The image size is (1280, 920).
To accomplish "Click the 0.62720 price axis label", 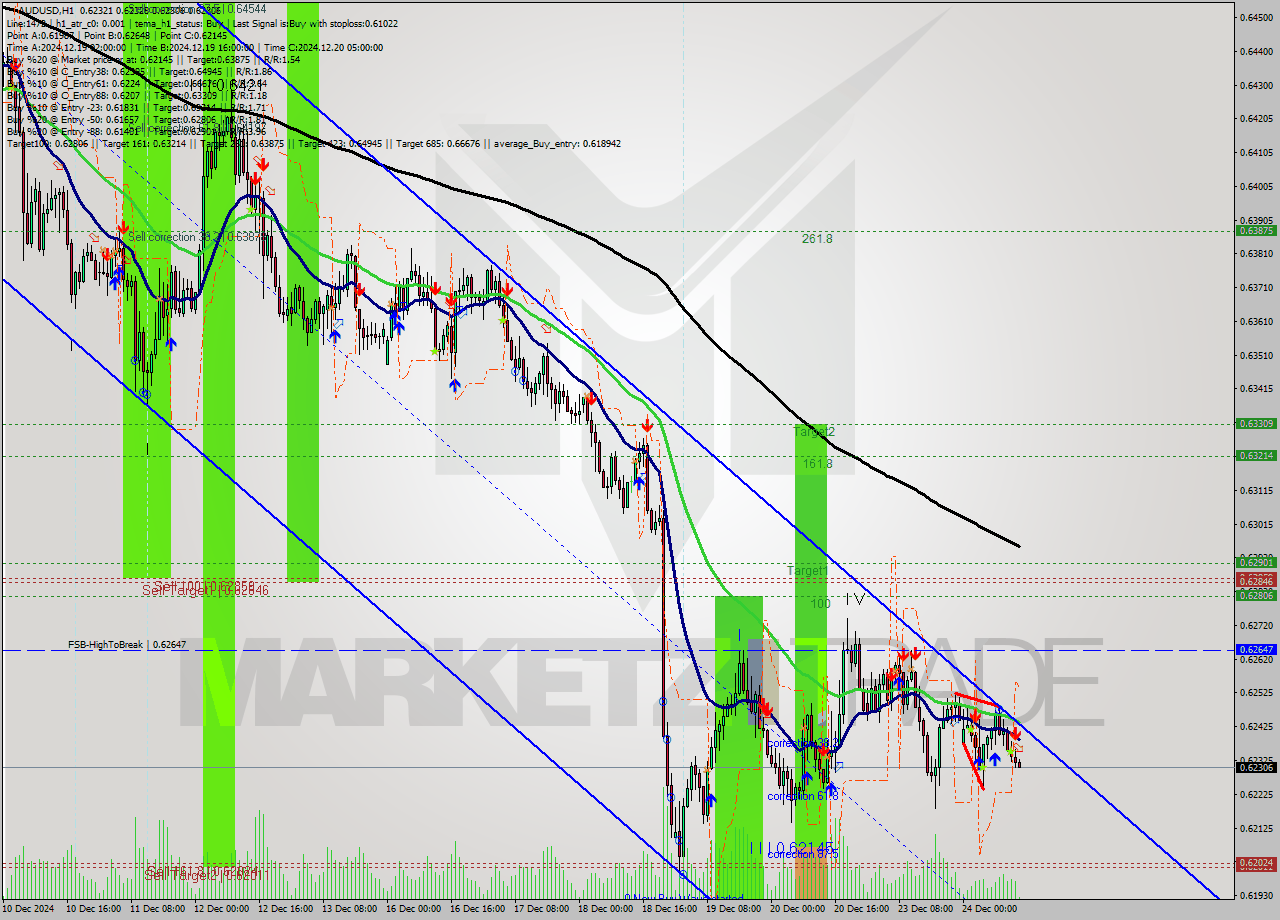I will [x=1257, y=625].
